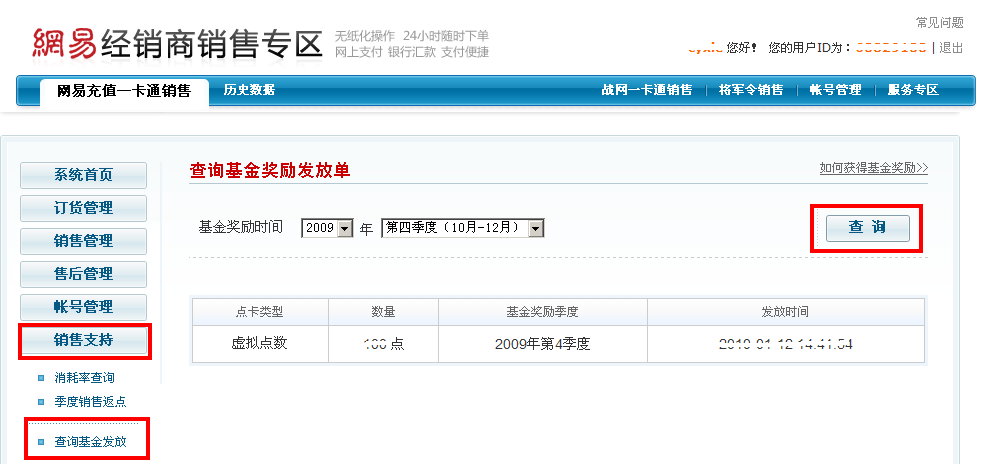Click the 基金奖励季度 column header
The width and height of the screenshot is (988, 464).
coord(543,311)
